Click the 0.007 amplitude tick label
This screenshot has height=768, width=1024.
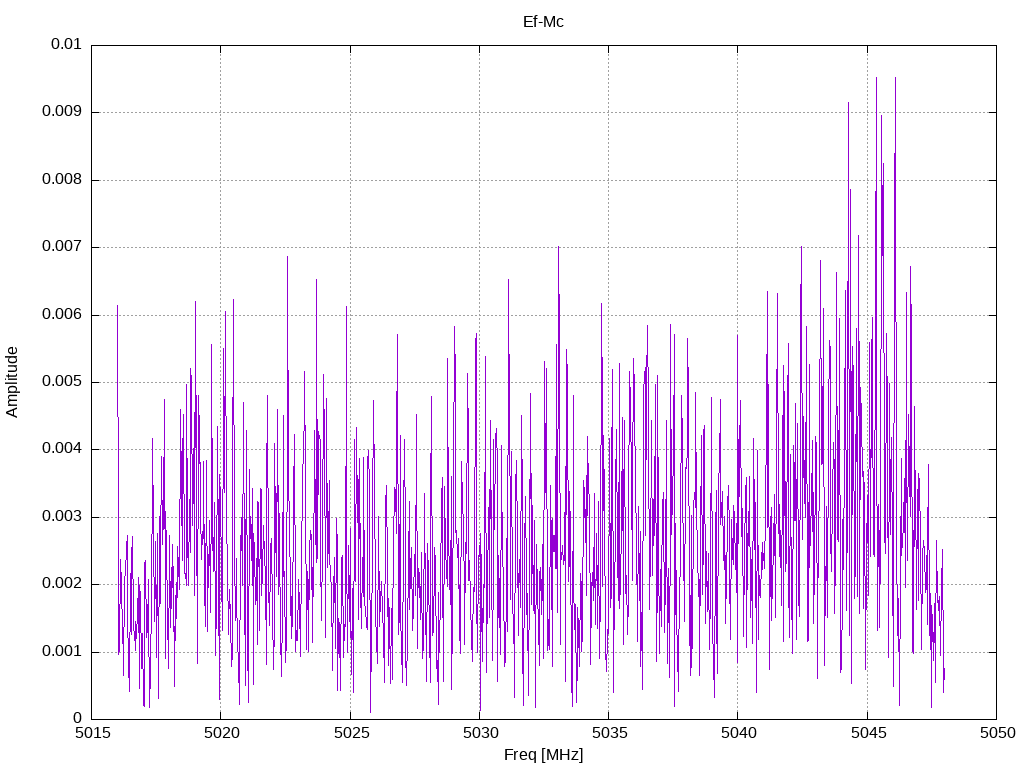tap(61, 247)
